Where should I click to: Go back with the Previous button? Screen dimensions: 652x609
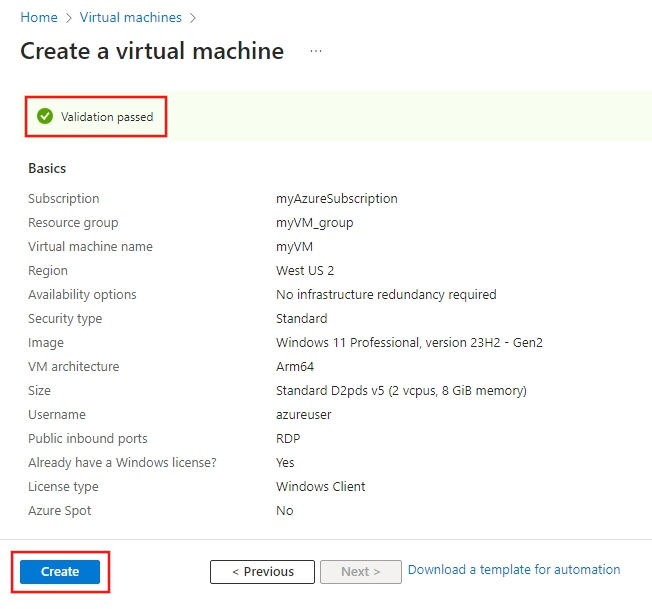coord(262,572)
